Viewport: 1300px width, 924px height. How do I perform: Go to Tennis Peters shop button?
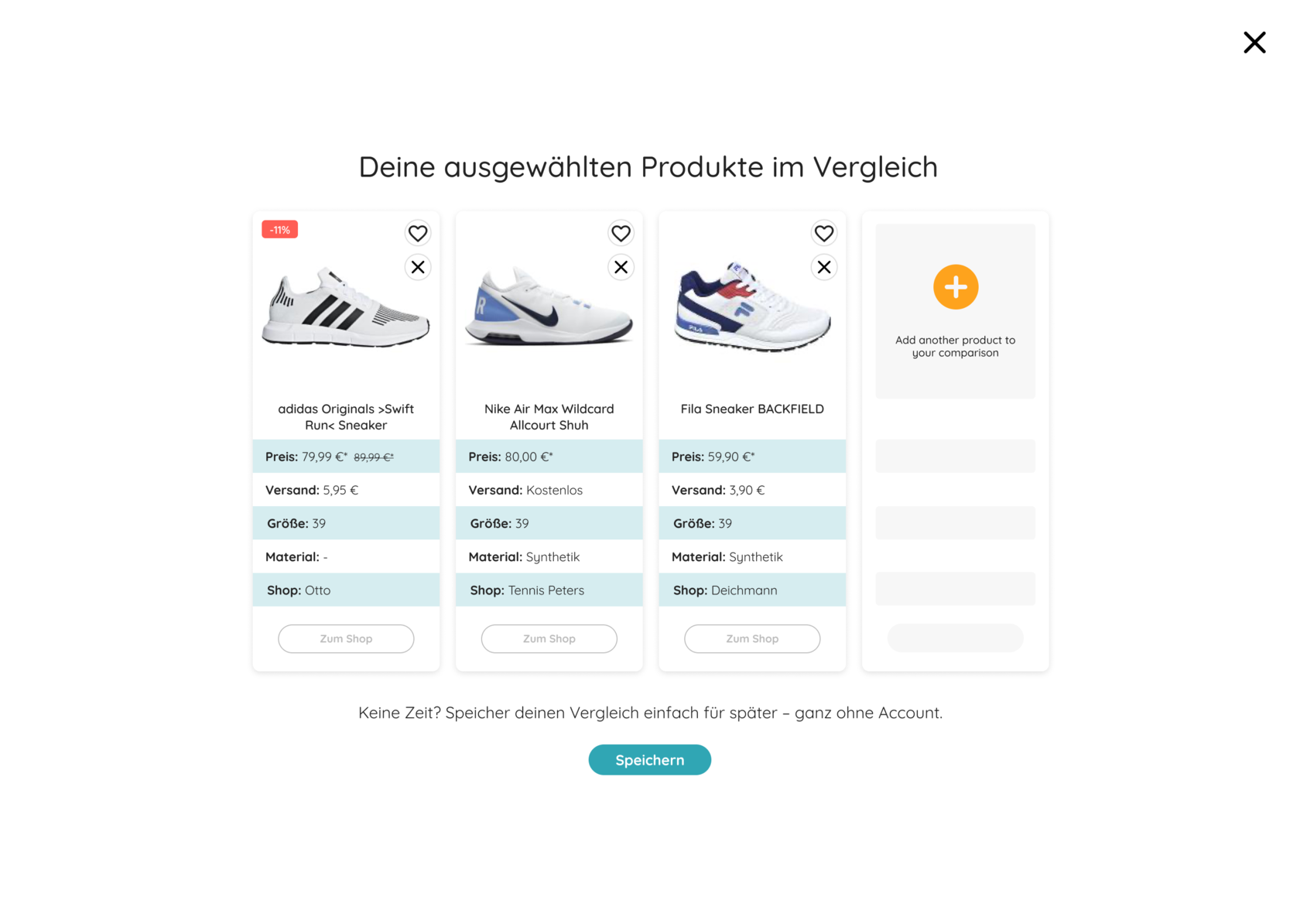point(549,638)
